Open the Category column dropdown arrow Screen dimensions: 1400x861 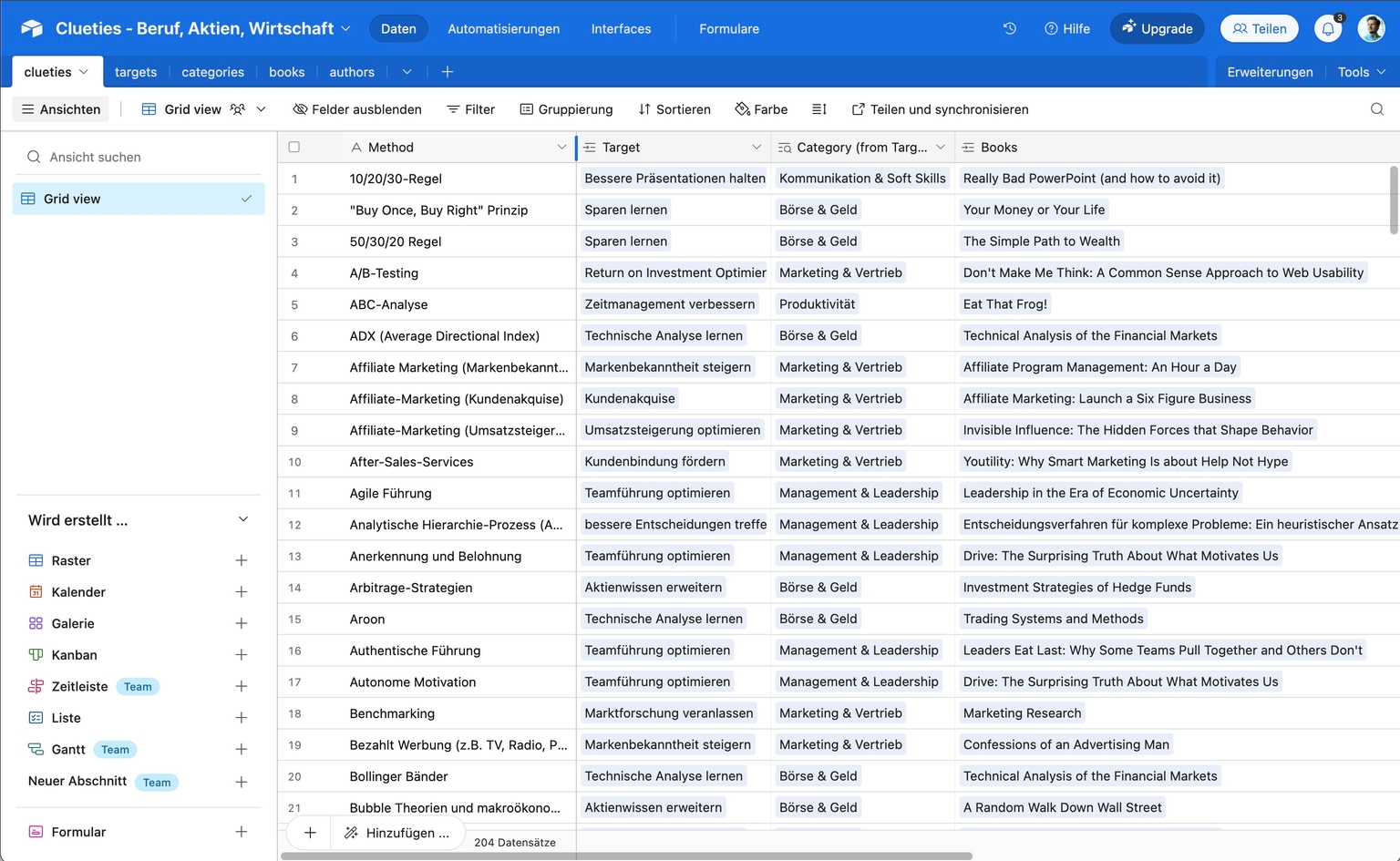pyautogui.click(x=941, y=147)
